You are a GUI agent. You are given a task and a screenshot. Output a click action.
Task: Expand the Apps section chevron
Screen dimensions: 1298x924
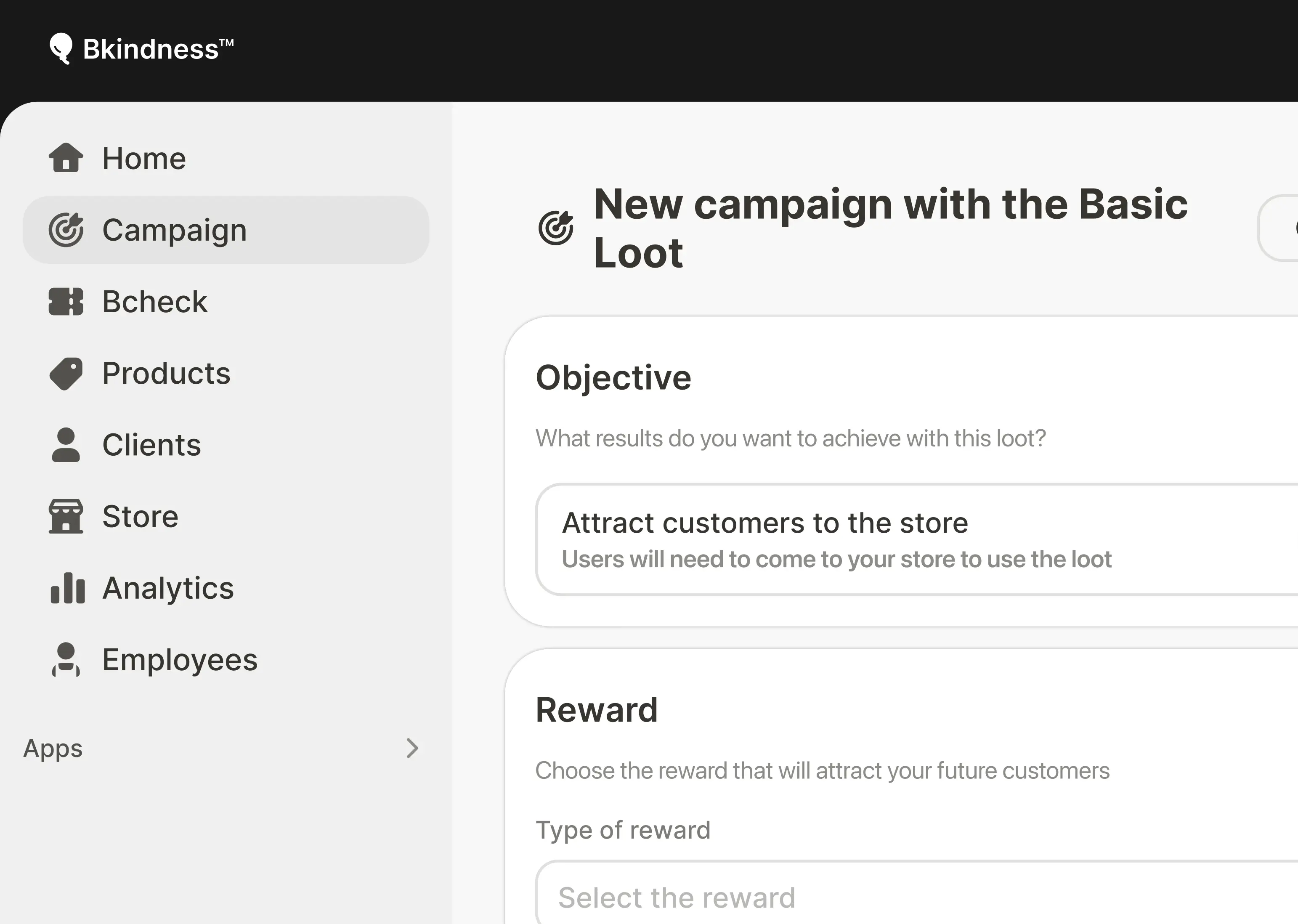412,748
